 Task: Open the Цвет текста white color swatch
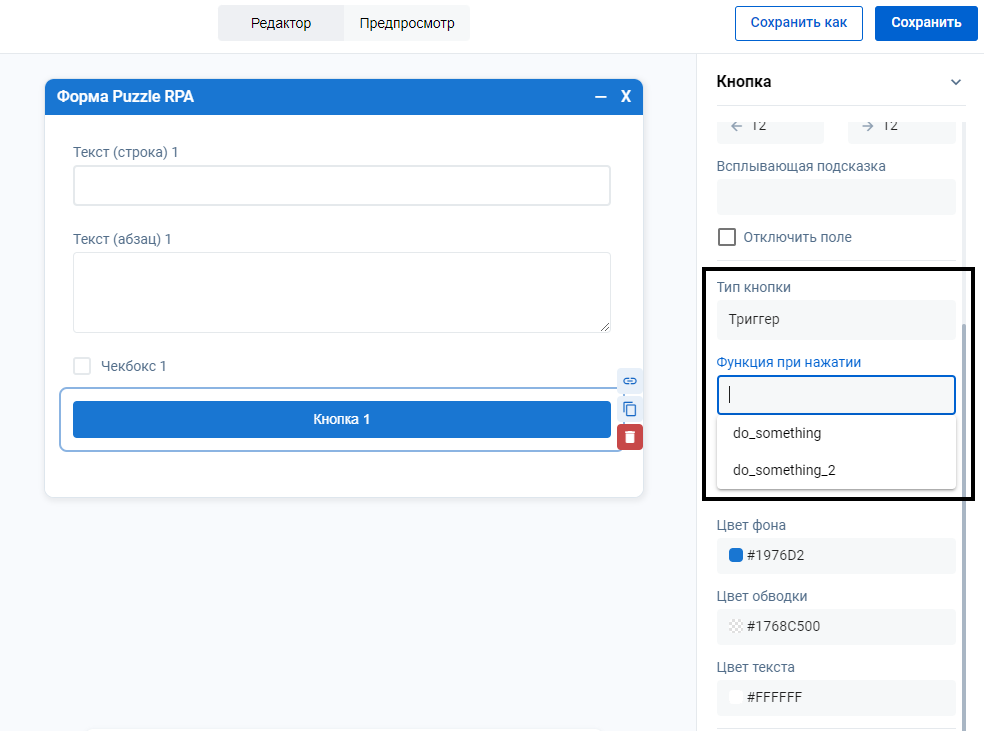736,698
